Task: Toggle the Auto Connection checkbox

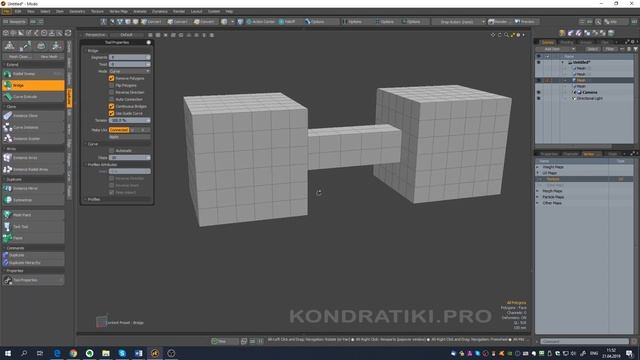Action: [111, 99]
